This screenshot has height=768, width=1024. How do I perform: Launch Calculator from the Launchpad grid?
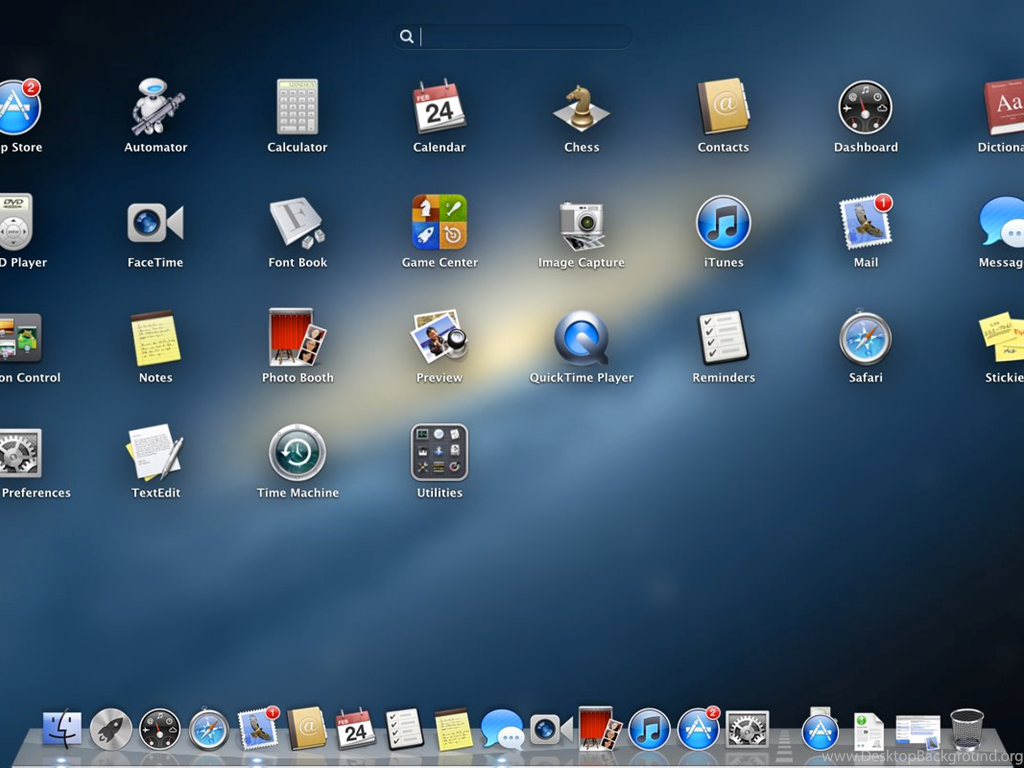coord(297,106)
